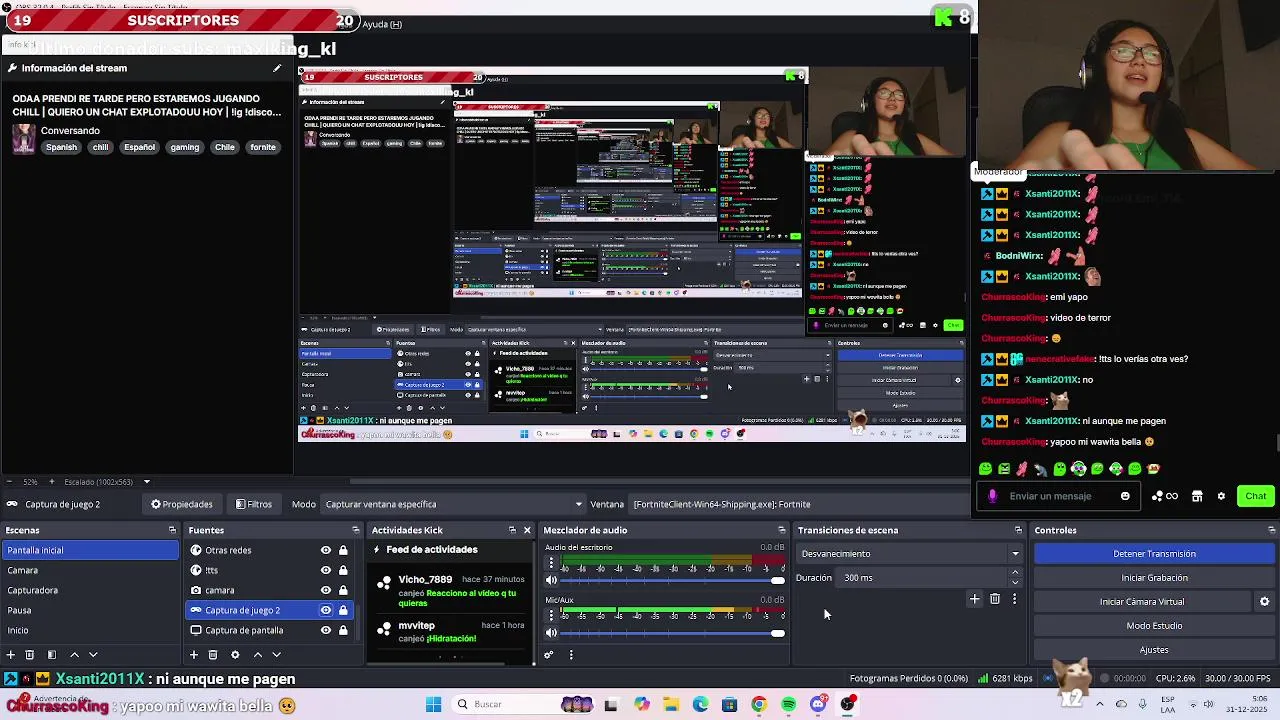The height and width of the screenshot is (720, 1280).
Task: Open transition properties three-dot menu
Action: click(x=1014, y=599)
